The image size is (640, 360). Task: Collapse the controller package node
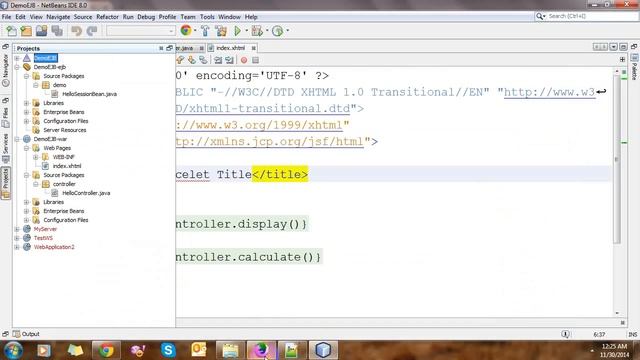pos(36,184)
